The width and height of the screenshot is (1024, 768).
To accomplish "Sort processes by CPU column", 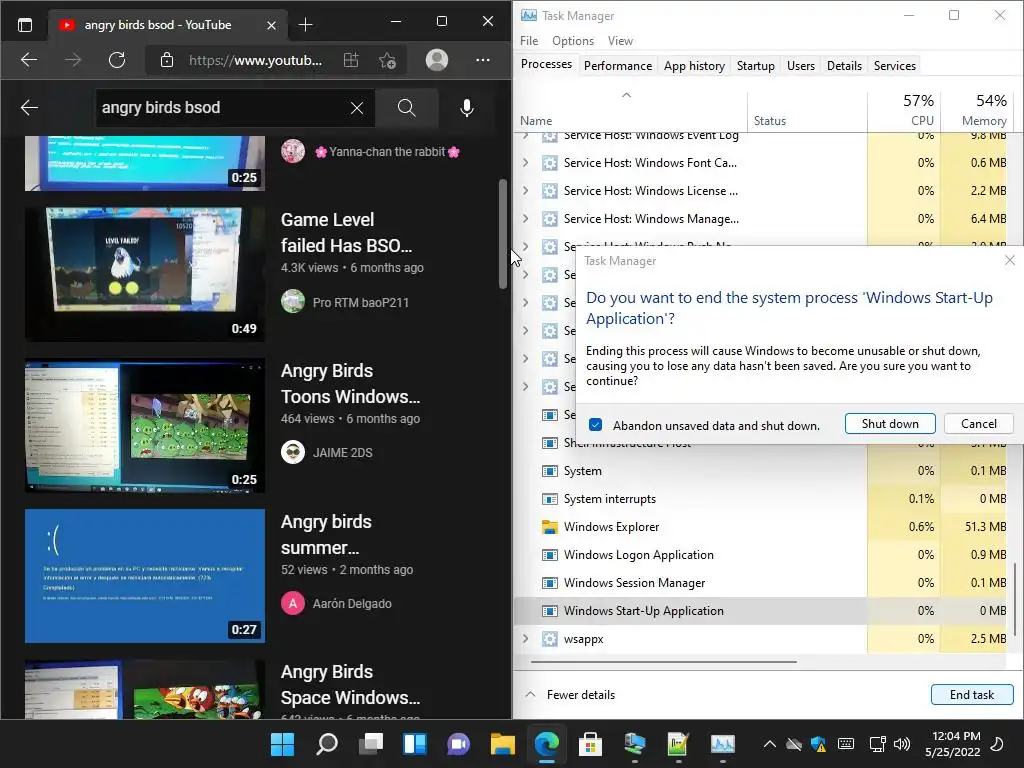I will [x=904, y=110].
